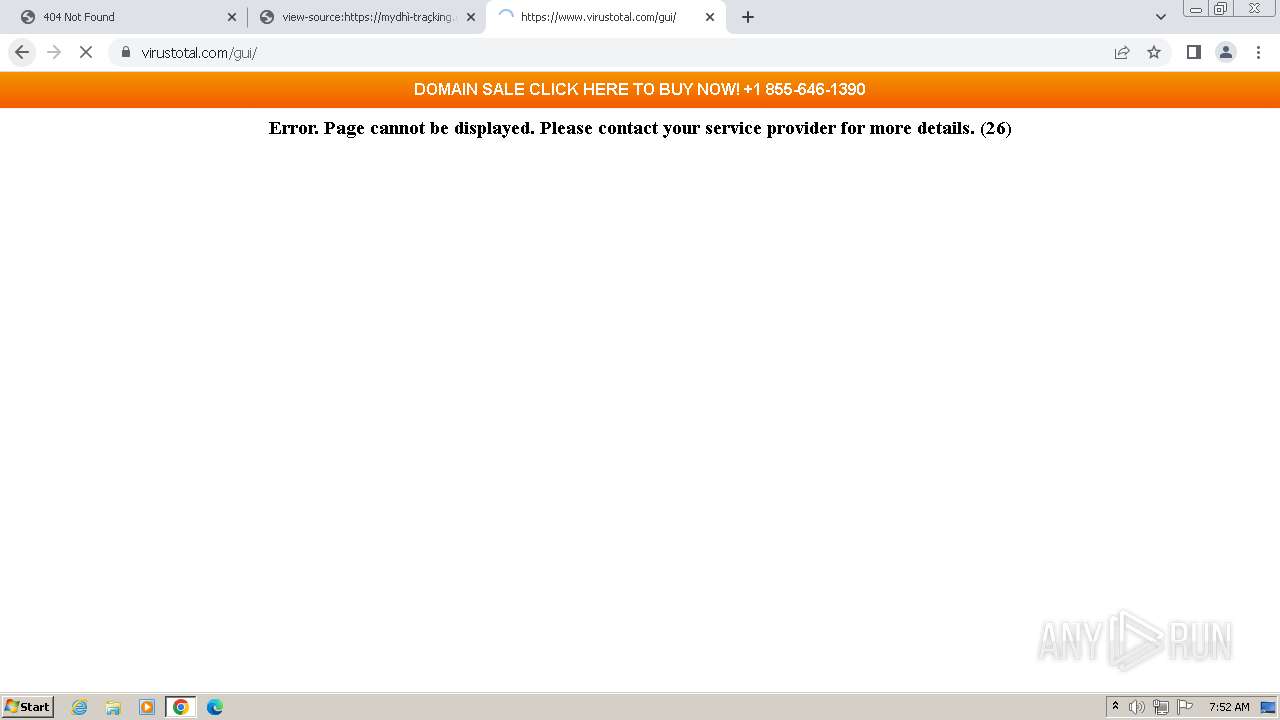Show hidden system tray icons

coord(1116,707)
